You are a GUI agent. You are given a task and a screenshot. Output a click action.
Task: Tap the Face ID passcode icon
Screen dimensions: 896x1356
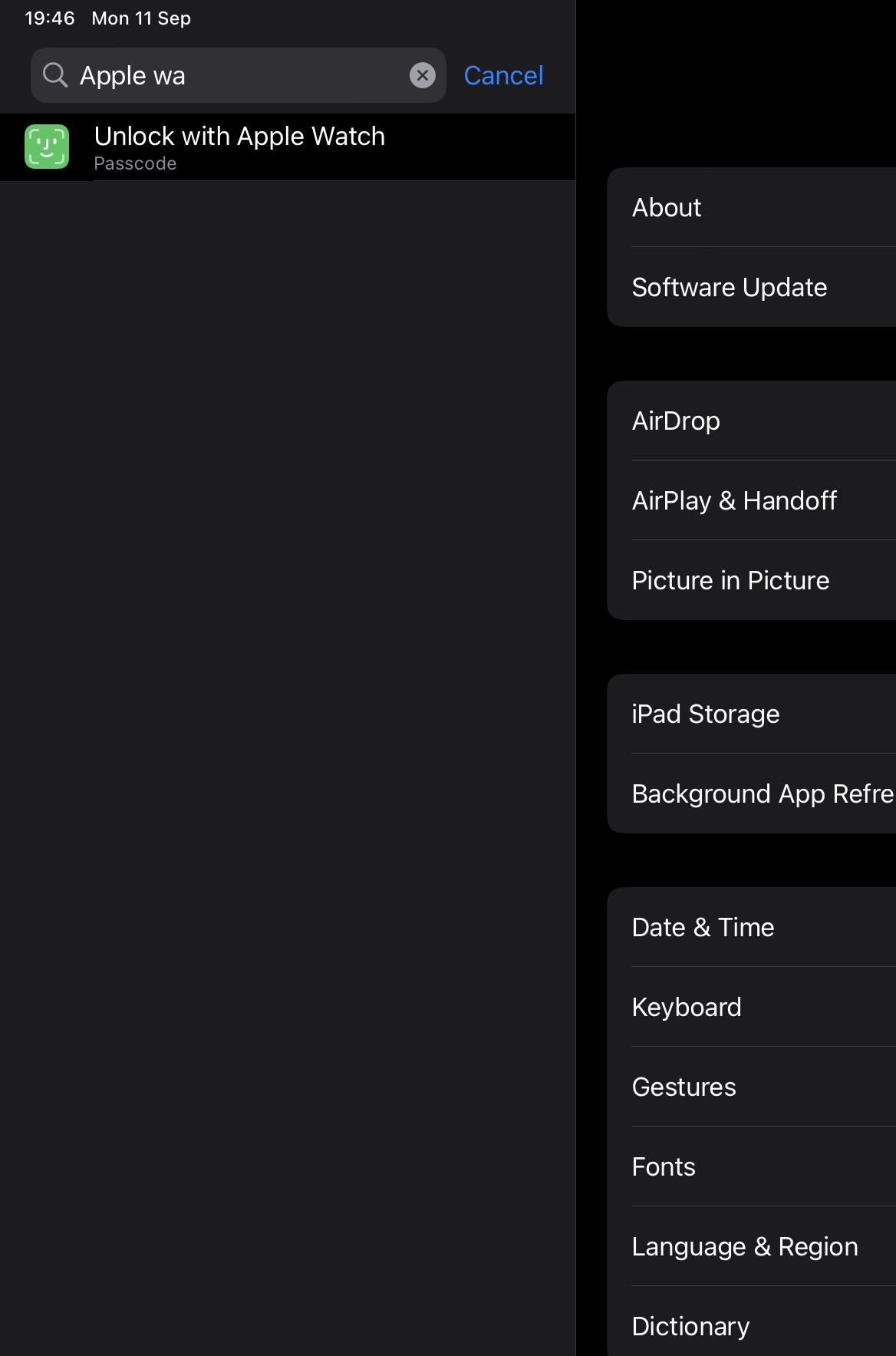coord(47,147)
